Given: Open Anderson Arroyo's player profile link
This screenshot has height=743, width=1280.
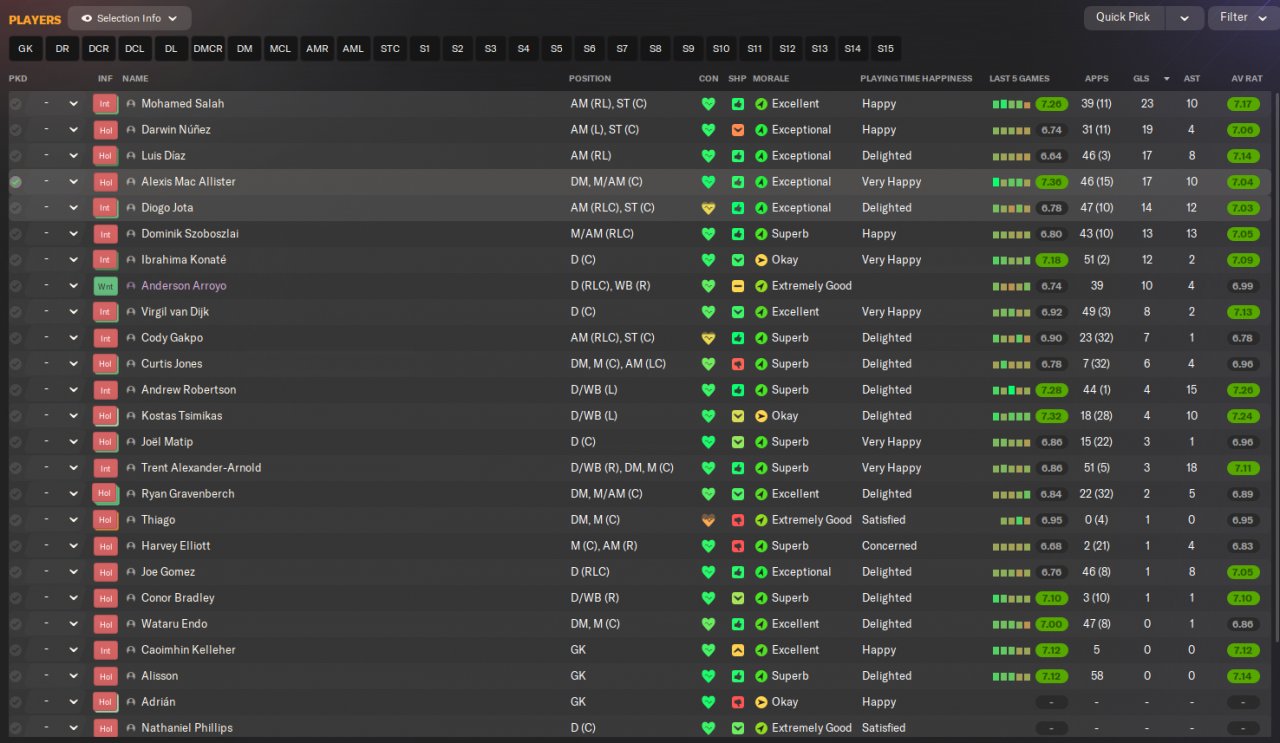Looking at the screenshot, I should click(184, 286).
